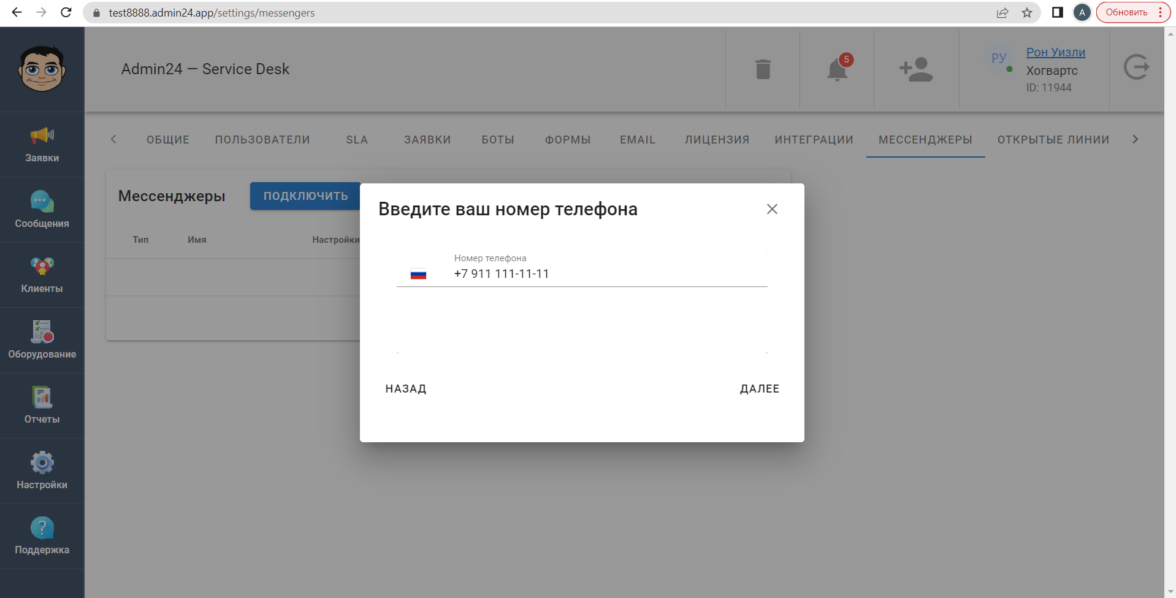Open Отчеты reports icon
The image size is (1176, 598).
(x=42, y=405)
